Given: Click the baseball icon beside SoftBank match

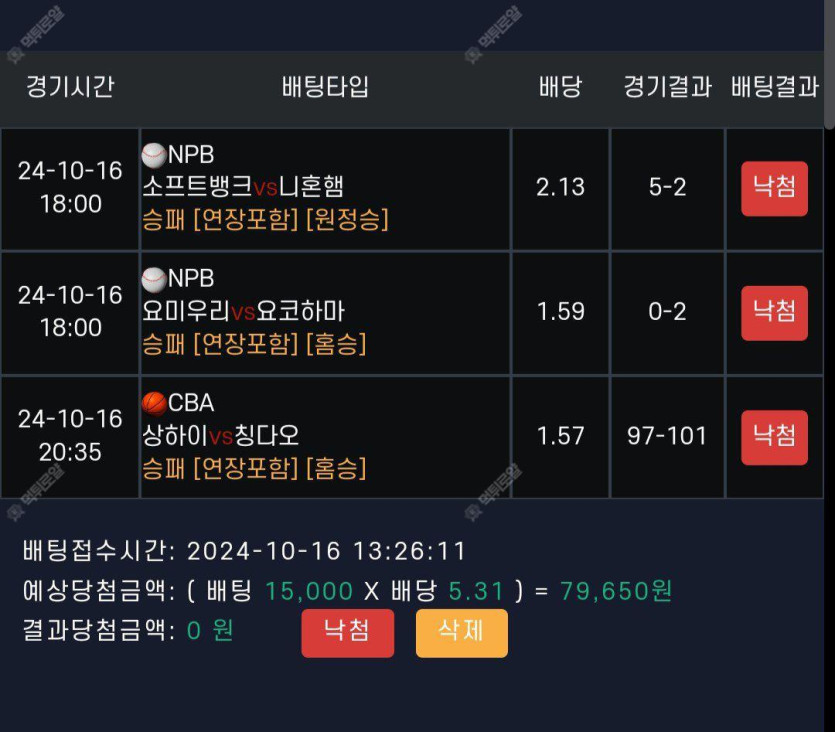Looking at the screenshot, I should click(154, 155).
